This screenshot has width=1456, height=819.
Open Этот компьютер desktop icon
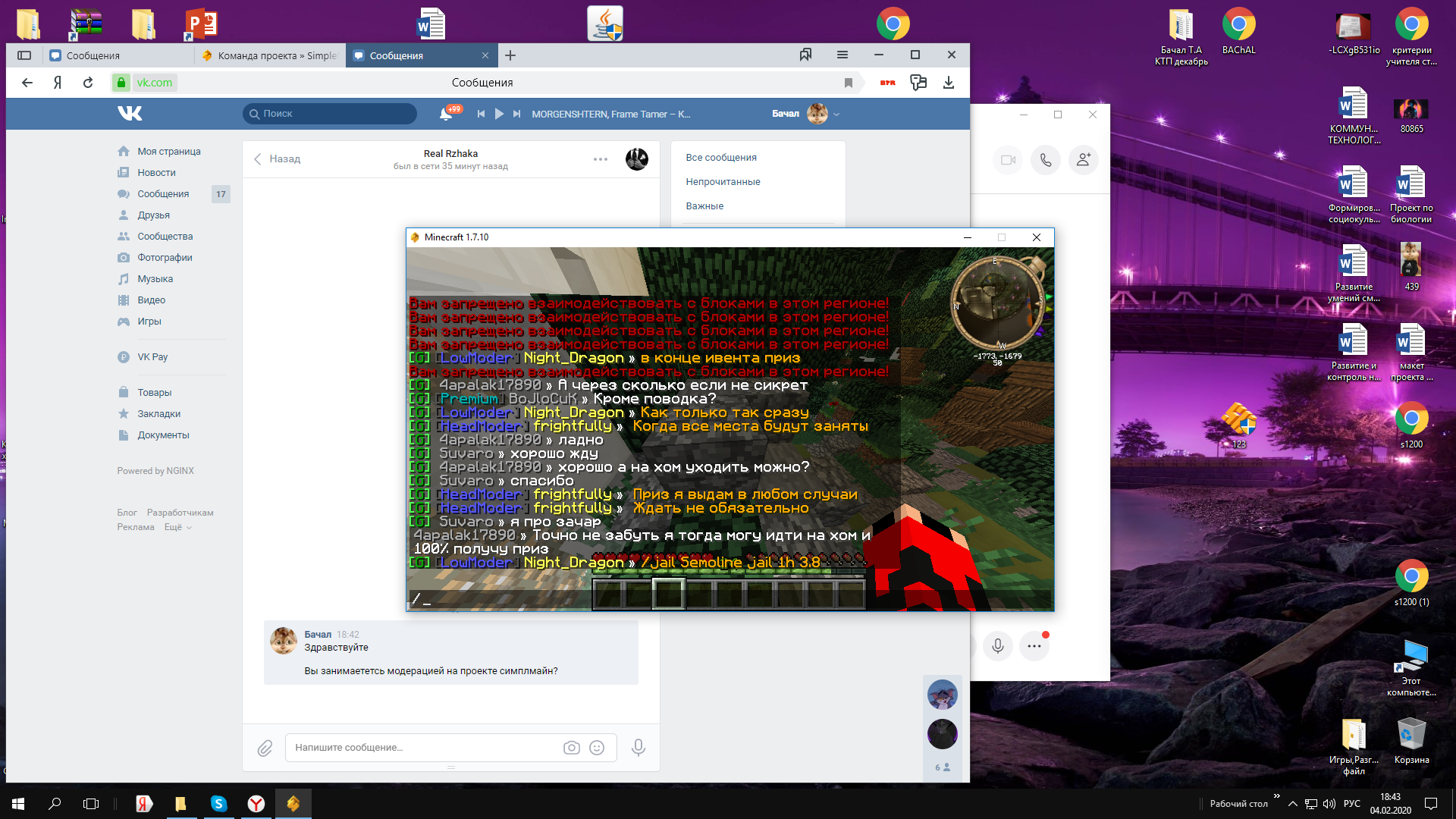point(1411,668)
